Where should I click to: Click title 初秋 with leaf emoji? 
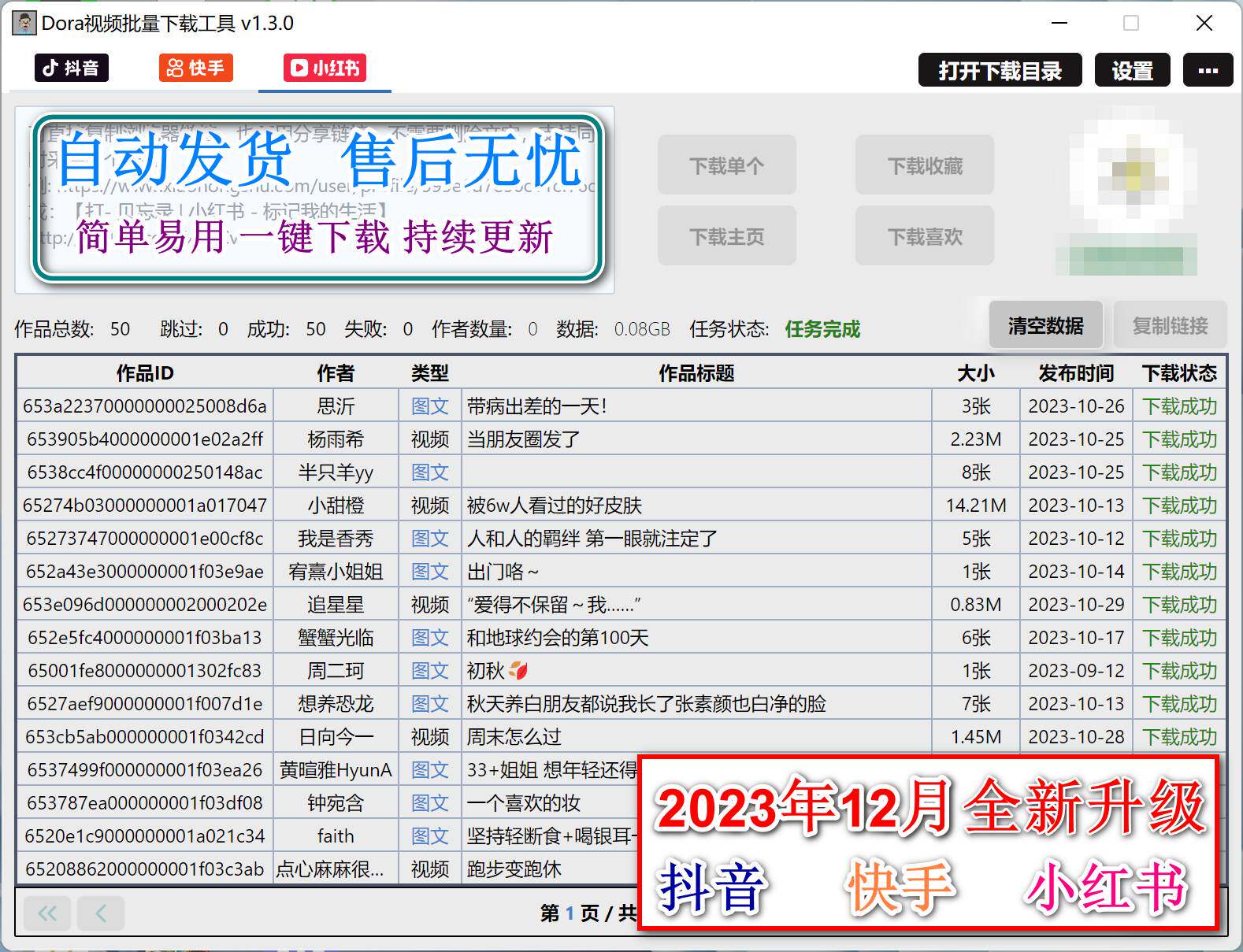coord(497,671)
